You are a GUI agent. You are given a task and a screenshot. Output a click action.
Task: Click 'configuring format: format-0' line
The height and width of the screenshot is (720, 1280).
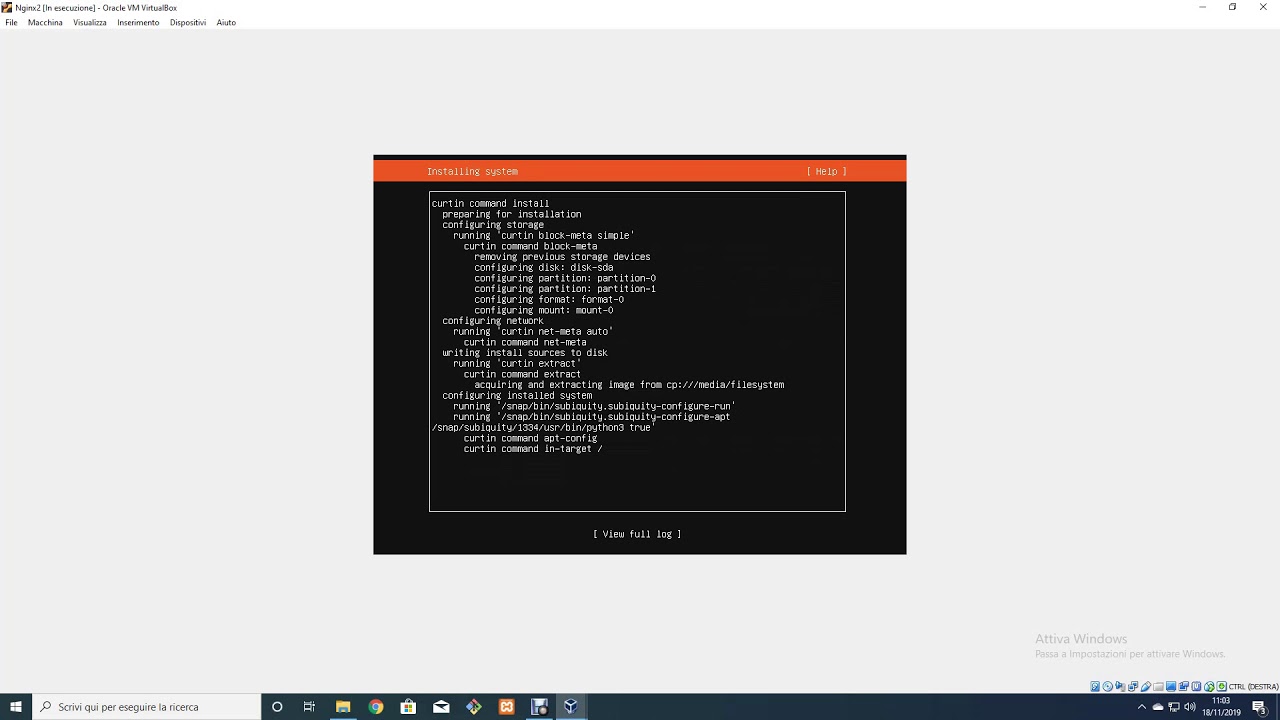click(549, 300)
